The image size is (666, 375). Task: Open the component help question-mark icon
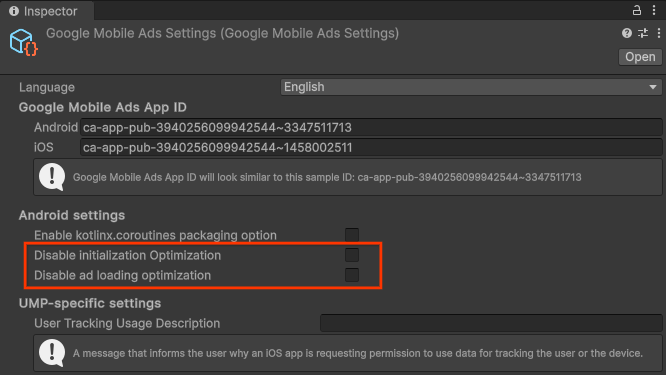coord(626,33)
